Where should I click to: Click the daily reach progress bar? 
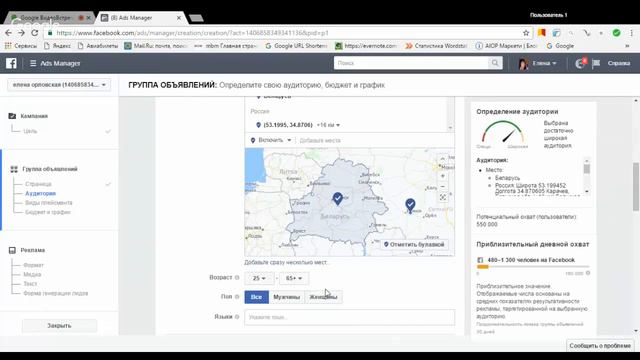pos(533,267)
